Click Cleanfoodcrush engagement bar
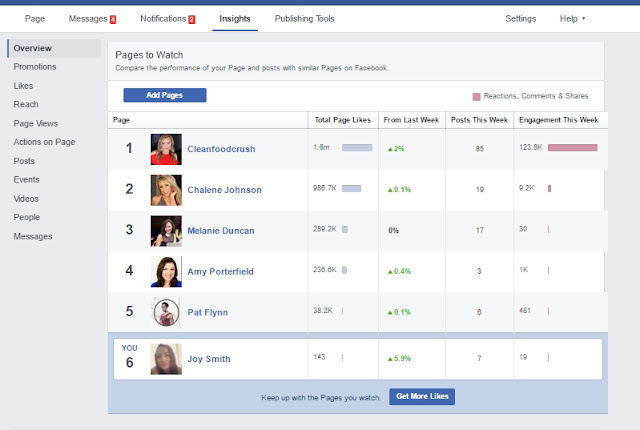The image size is (640, 430). coord(573,148)
